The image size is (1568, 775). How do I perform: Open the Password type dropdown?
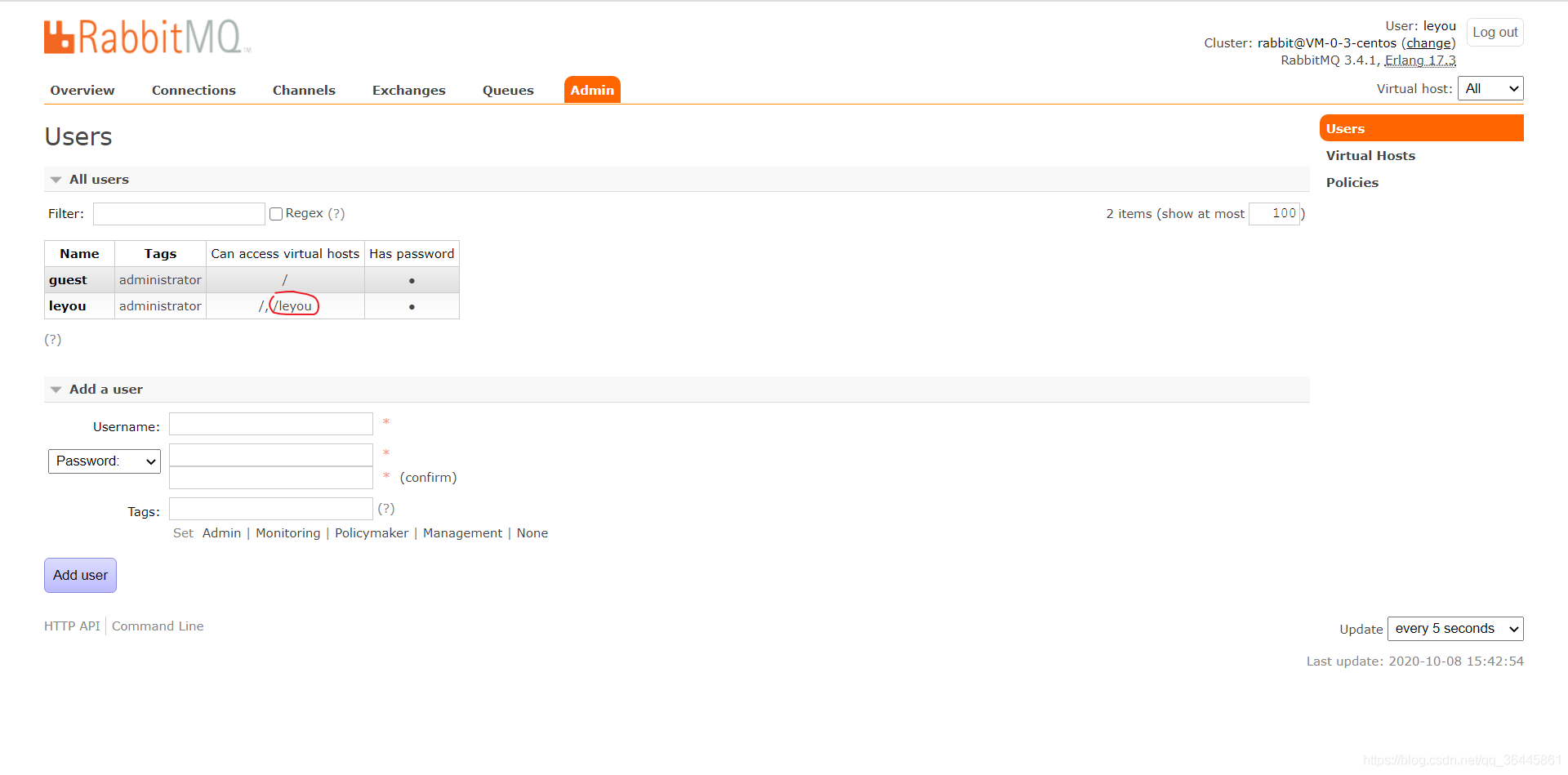(x=104, y=461)
